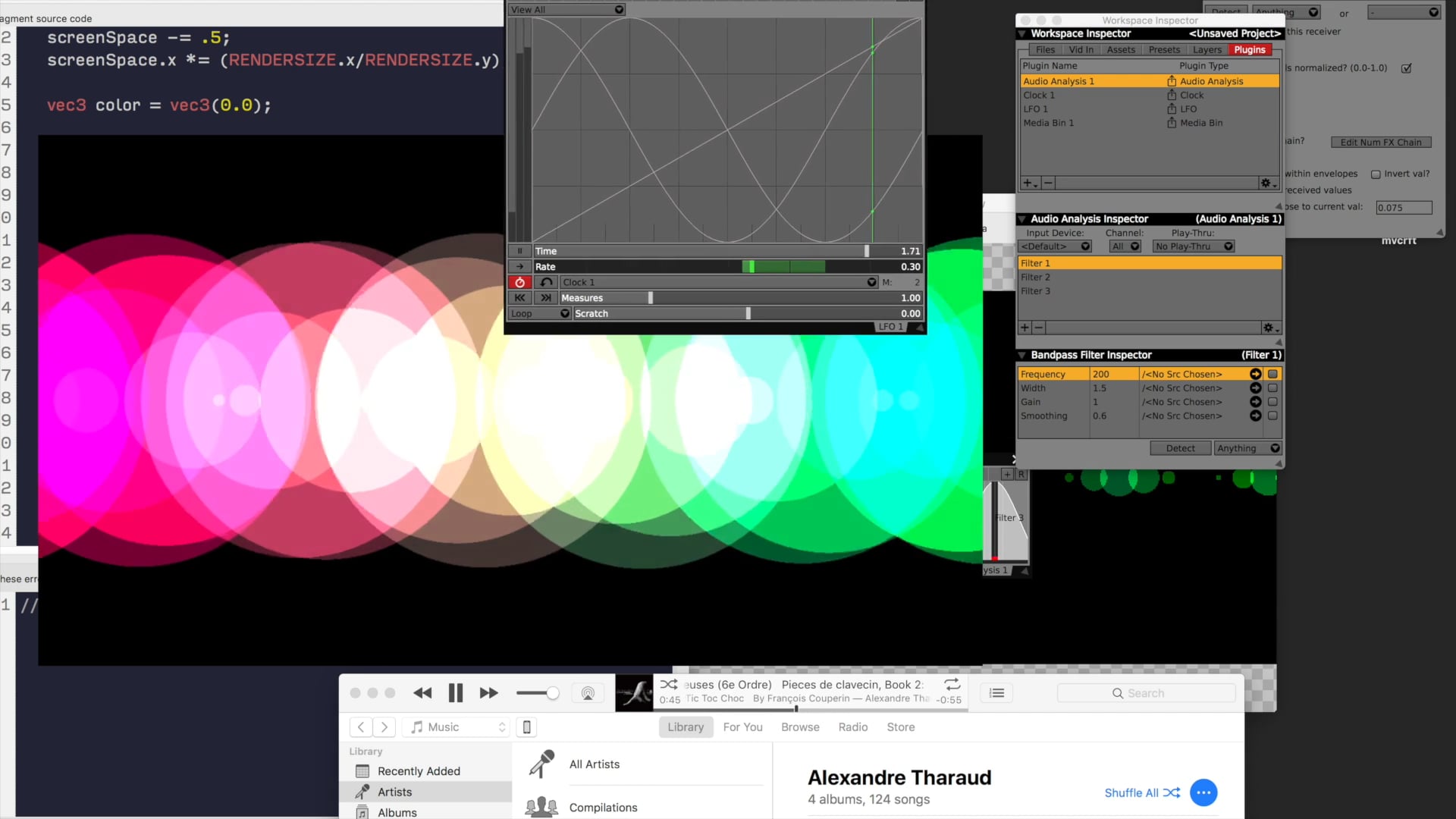
Task: Click the AirPlay icon in iTunes
Action: pyautogui.click(x=587, y=693)
